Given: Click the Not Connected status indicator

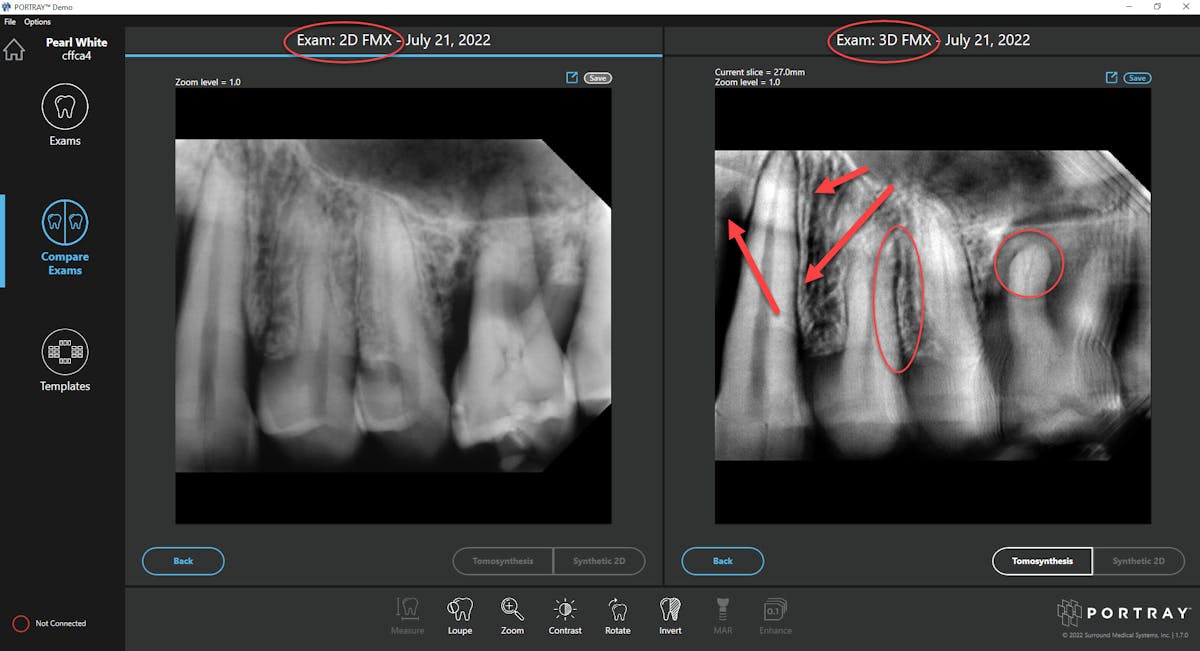Looking at the screenshot, I should pyautogui.click(x=49, y=622).
